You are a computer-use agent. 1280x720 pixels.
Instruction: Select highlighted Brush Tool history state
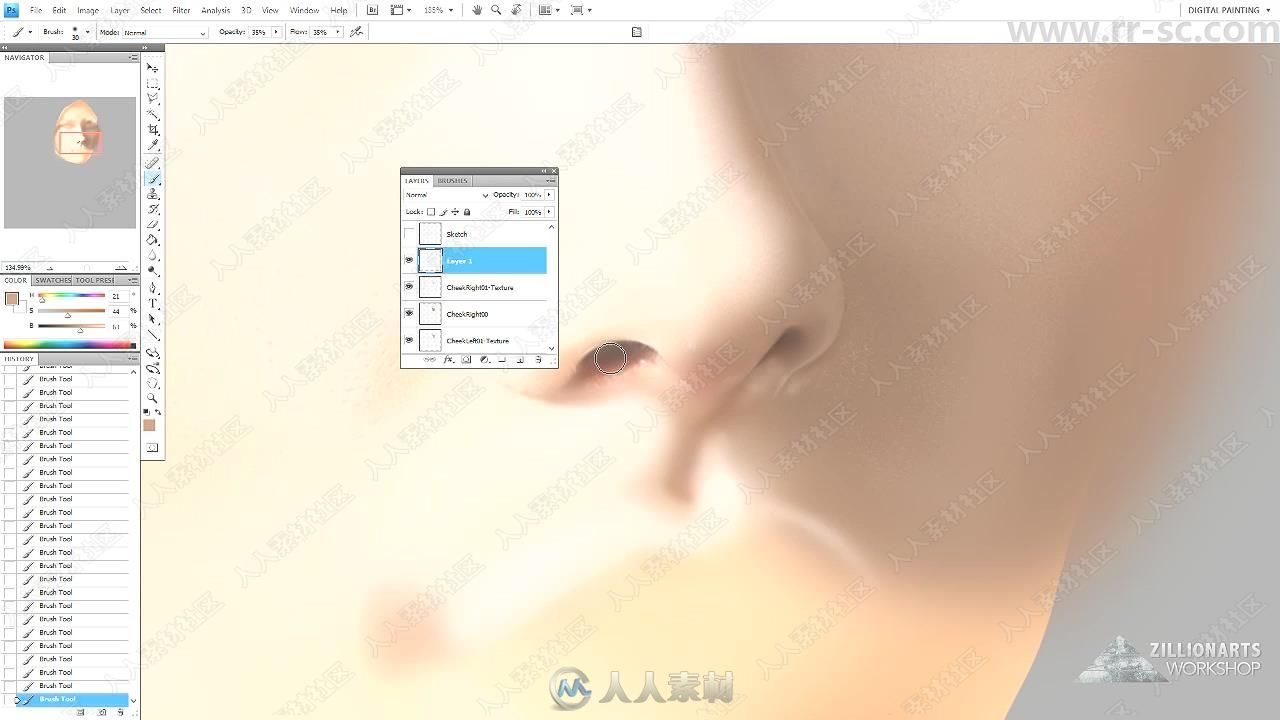tap(72, 699)
